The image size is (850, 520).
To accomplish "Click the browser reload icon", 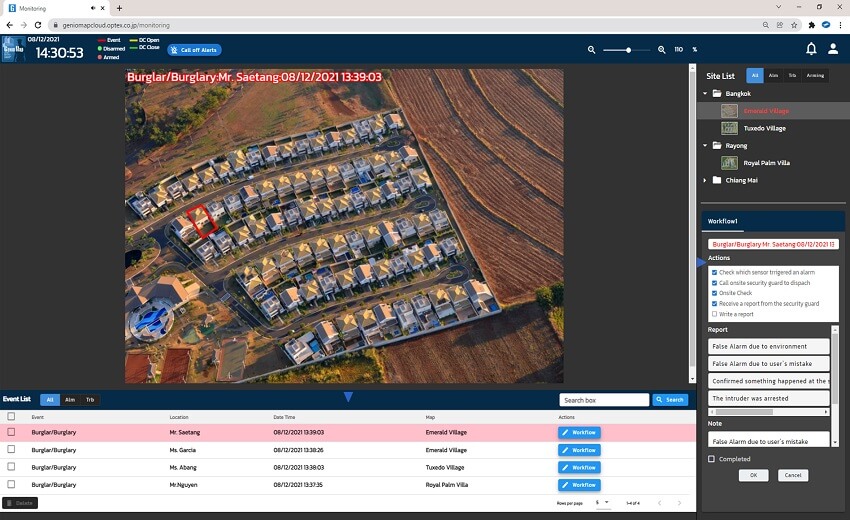I will [38, 24].
